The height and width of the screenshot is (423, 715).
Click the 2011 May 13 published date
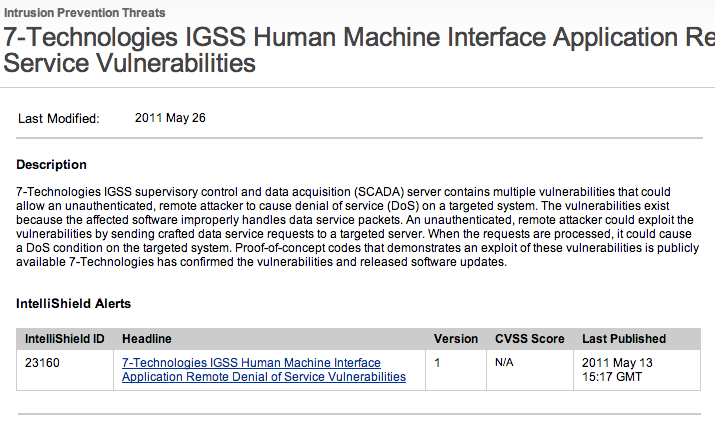tap(617, 363)
